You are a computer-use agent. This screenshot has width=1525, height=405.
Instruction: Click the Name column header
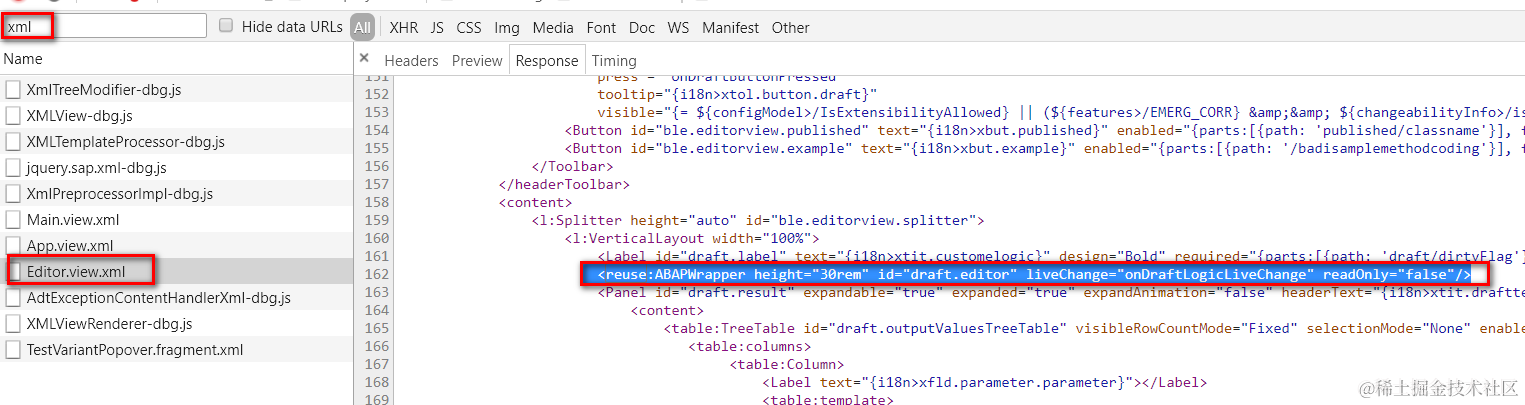pyautogui.click(x=176, y=59)
